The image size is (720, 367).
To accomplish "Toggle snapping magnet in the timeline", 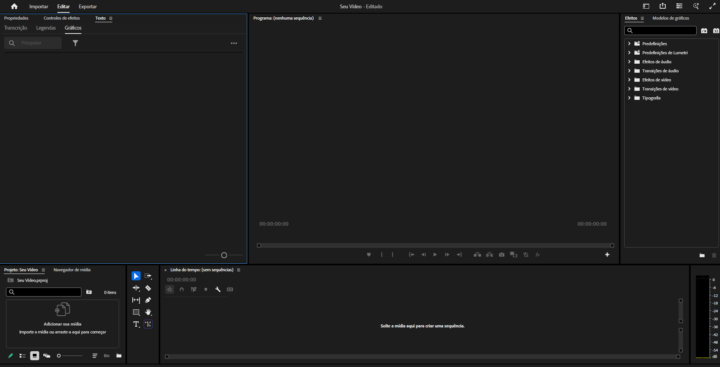I will [181, 289].
